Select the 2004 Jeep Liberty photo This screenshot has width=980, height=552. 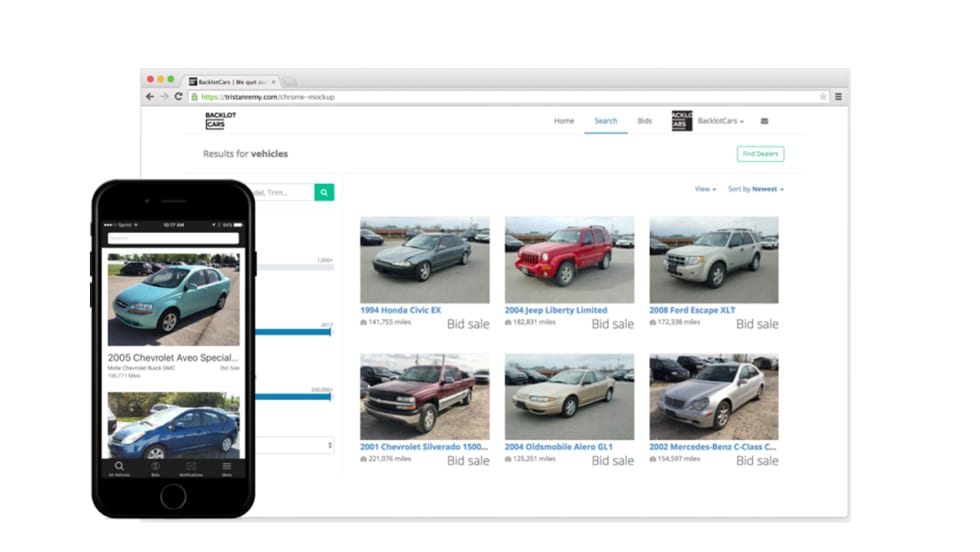569,260
